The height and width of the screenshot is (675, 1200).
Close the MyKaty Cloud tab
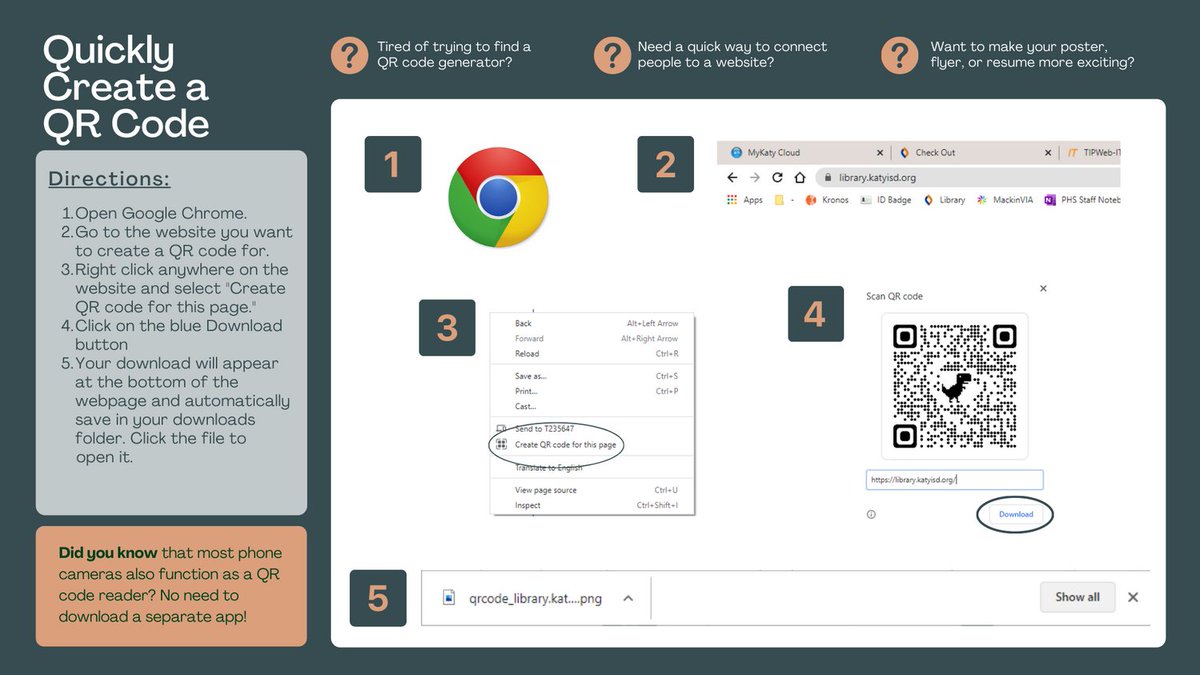(x=880, y=153)
